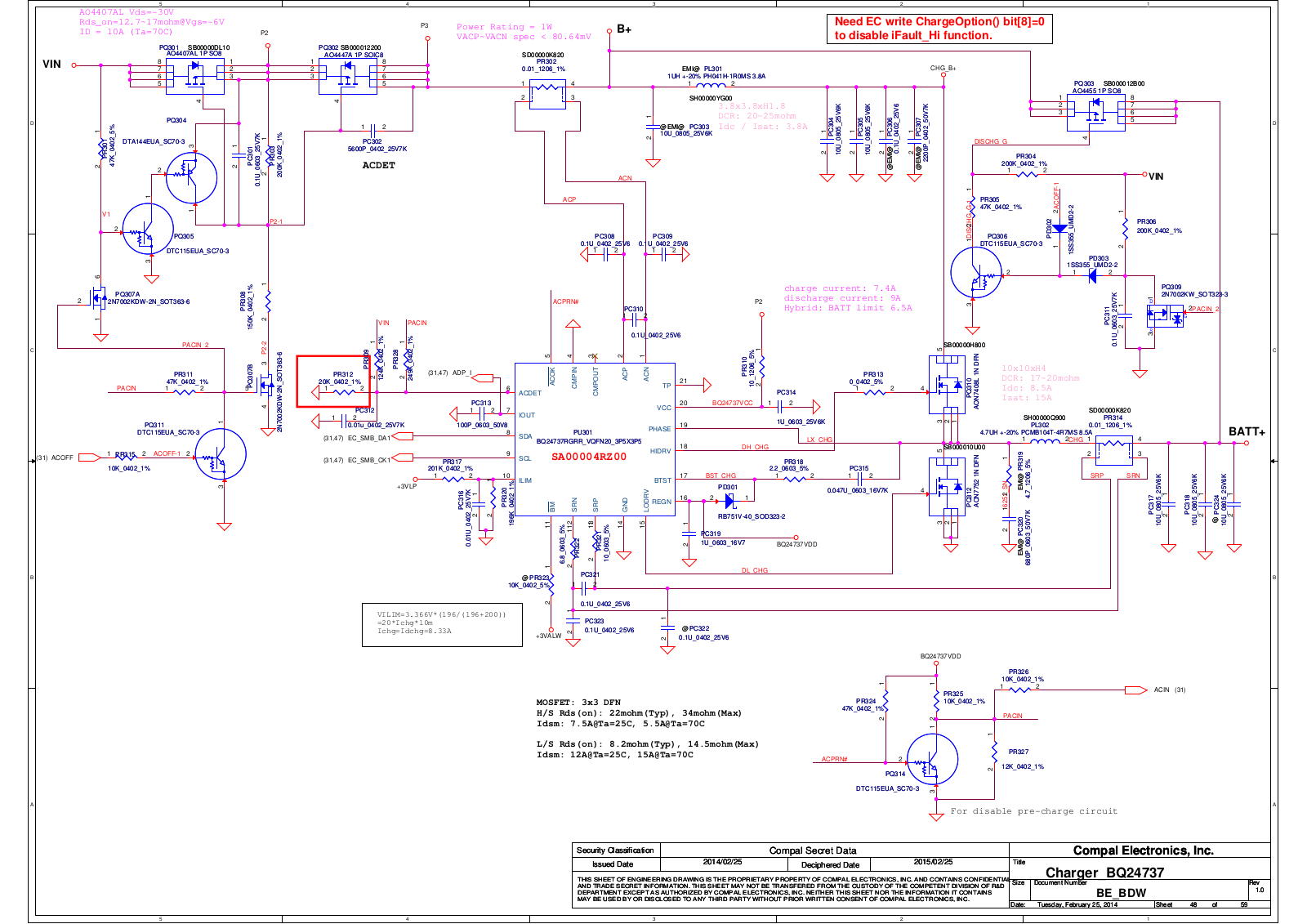Select the CHG_B+ net label

pos(943,69)
